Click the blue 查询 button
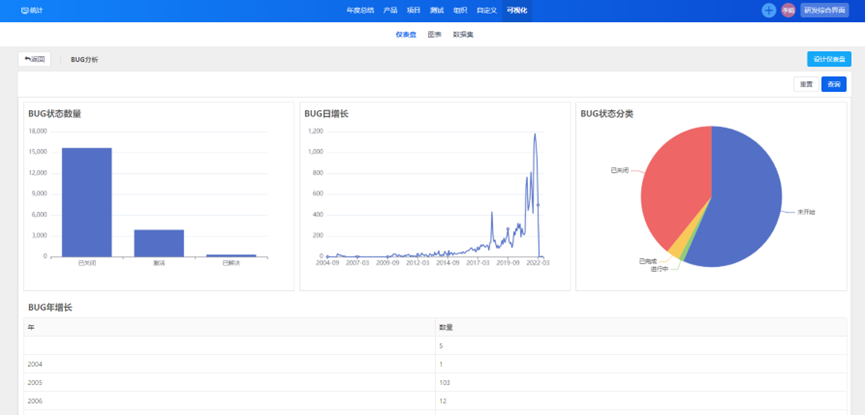 (834, 84)
